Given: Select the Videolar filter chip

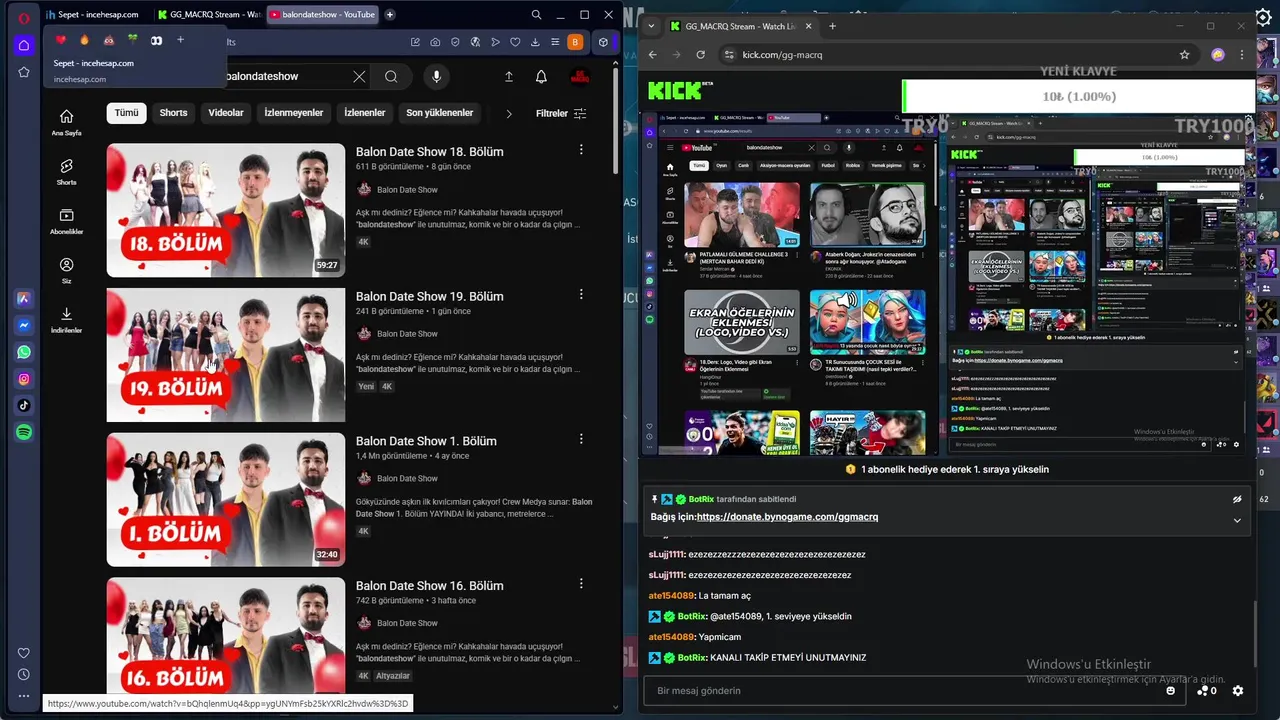Looking at the screenshot, I should coord(226,113).
